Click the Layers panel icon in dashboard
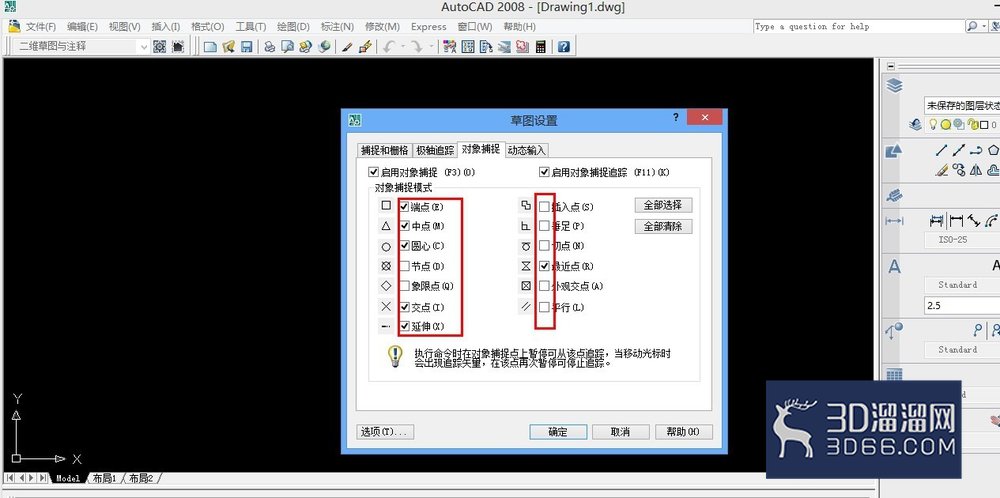1000x498 pixels. (x=895, y=85)
